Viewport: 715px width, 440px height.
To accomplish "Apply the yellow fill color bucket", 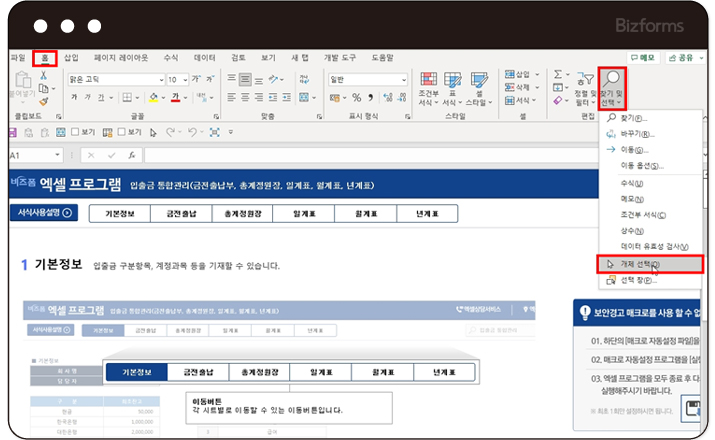I will pos(153,98).
